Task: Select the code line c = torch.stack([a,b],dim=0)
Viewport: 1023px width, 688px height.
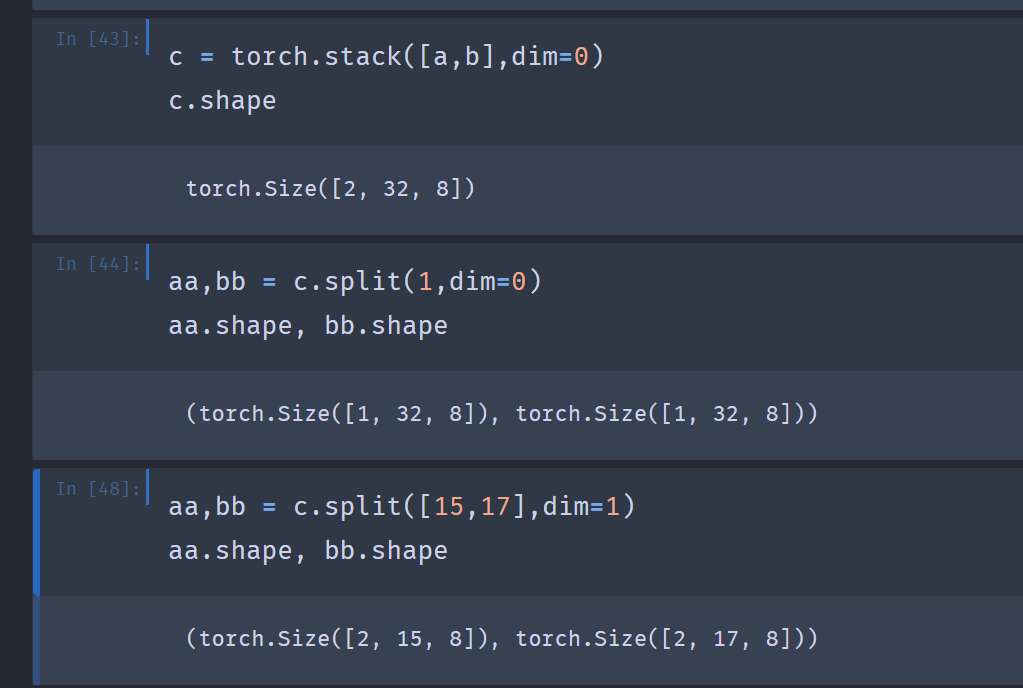Action: point(386,57)
